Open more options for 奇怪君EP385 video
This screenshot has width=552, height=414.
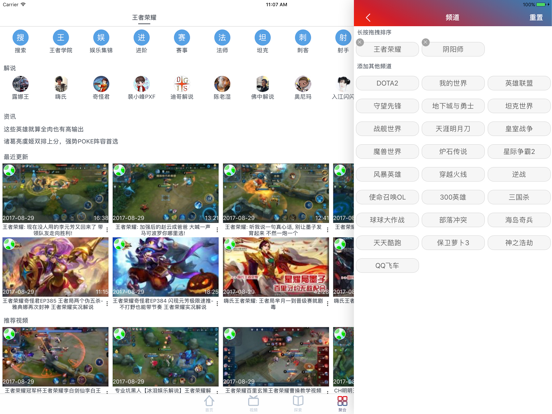coord(107,303)
